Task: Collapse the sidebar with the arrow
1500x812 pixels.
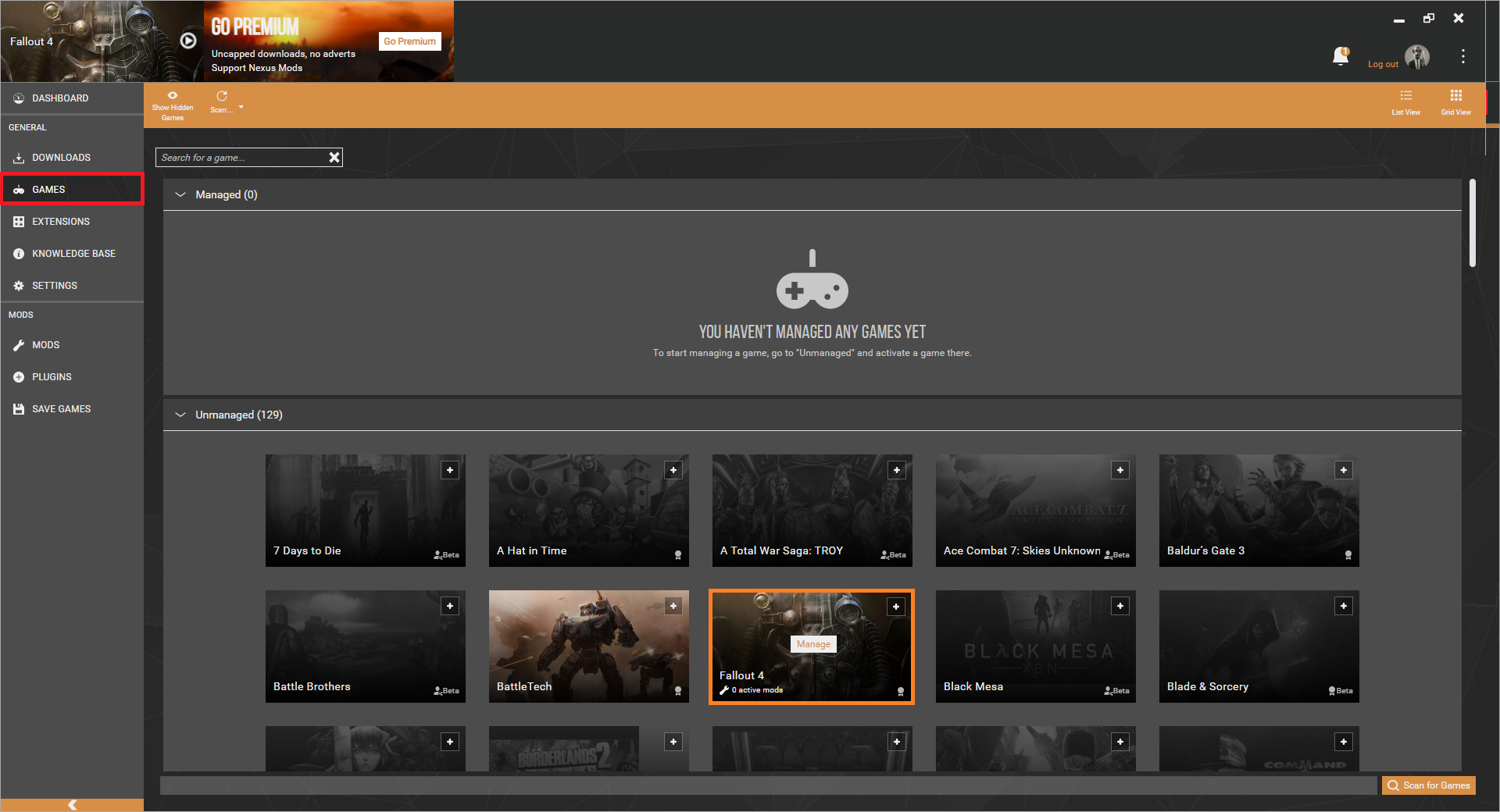Action: (x=72, y=805)
